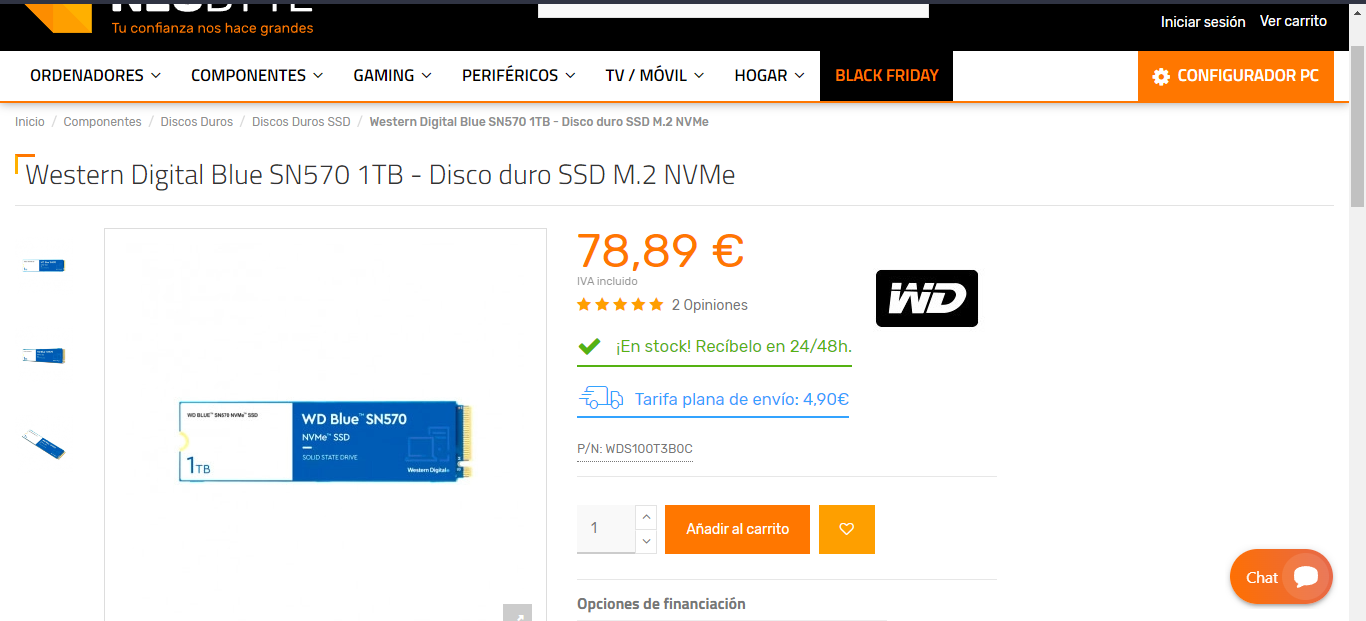Open the Chat bubble widget
Viewport: 1366px width, 621px height.
click(x=1281, y=577)
